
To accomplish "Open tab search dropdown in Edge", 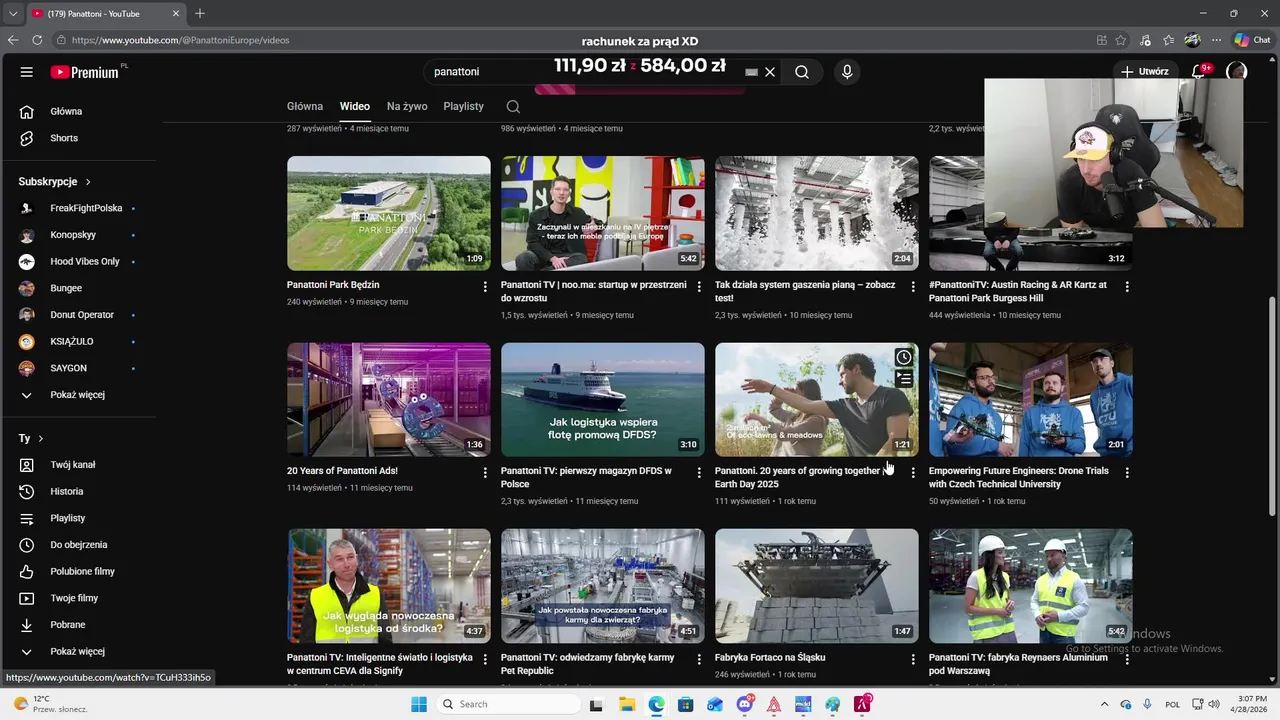I will coord(13,13).
